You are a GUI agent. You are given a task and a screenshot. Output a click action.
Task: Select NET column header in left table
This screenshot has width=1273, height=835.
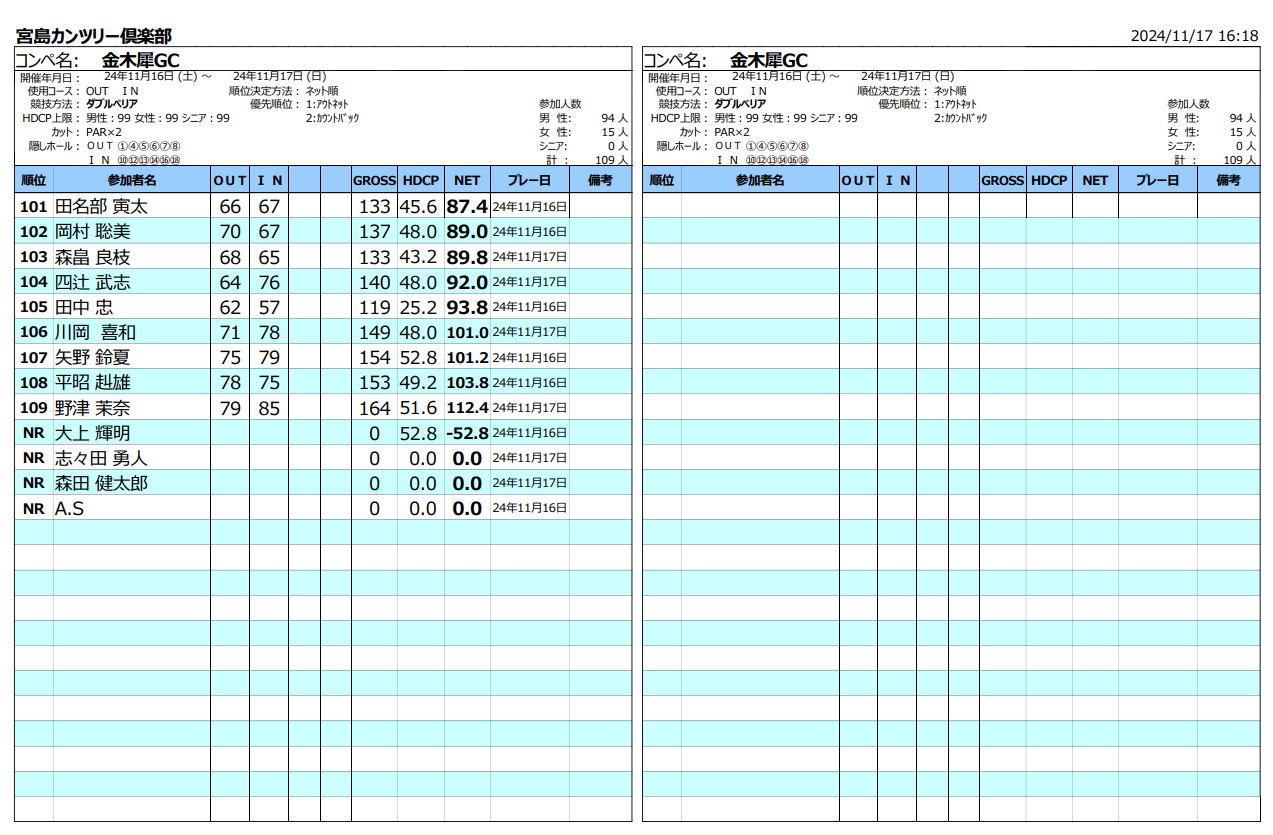coord(467,180)
